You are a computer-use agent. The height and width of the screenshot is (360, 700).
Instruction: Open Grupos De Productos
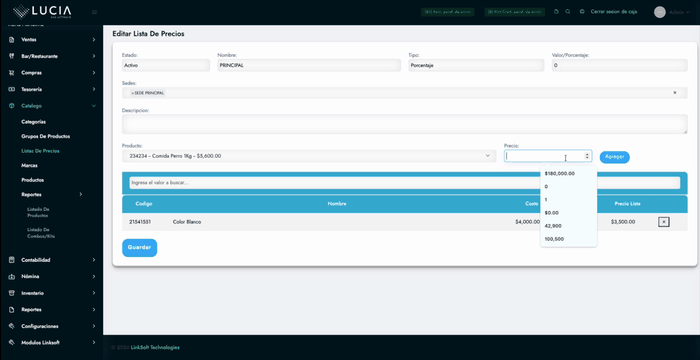pos(46,136)
